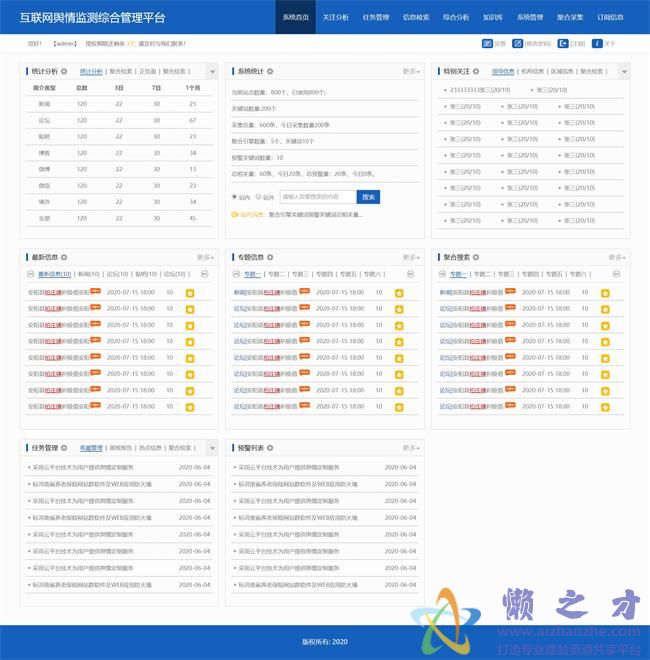Click the 反馈 icon in the top toolbar
The height and width of the screenshot is (660, 650).
(x=488, y=44)
